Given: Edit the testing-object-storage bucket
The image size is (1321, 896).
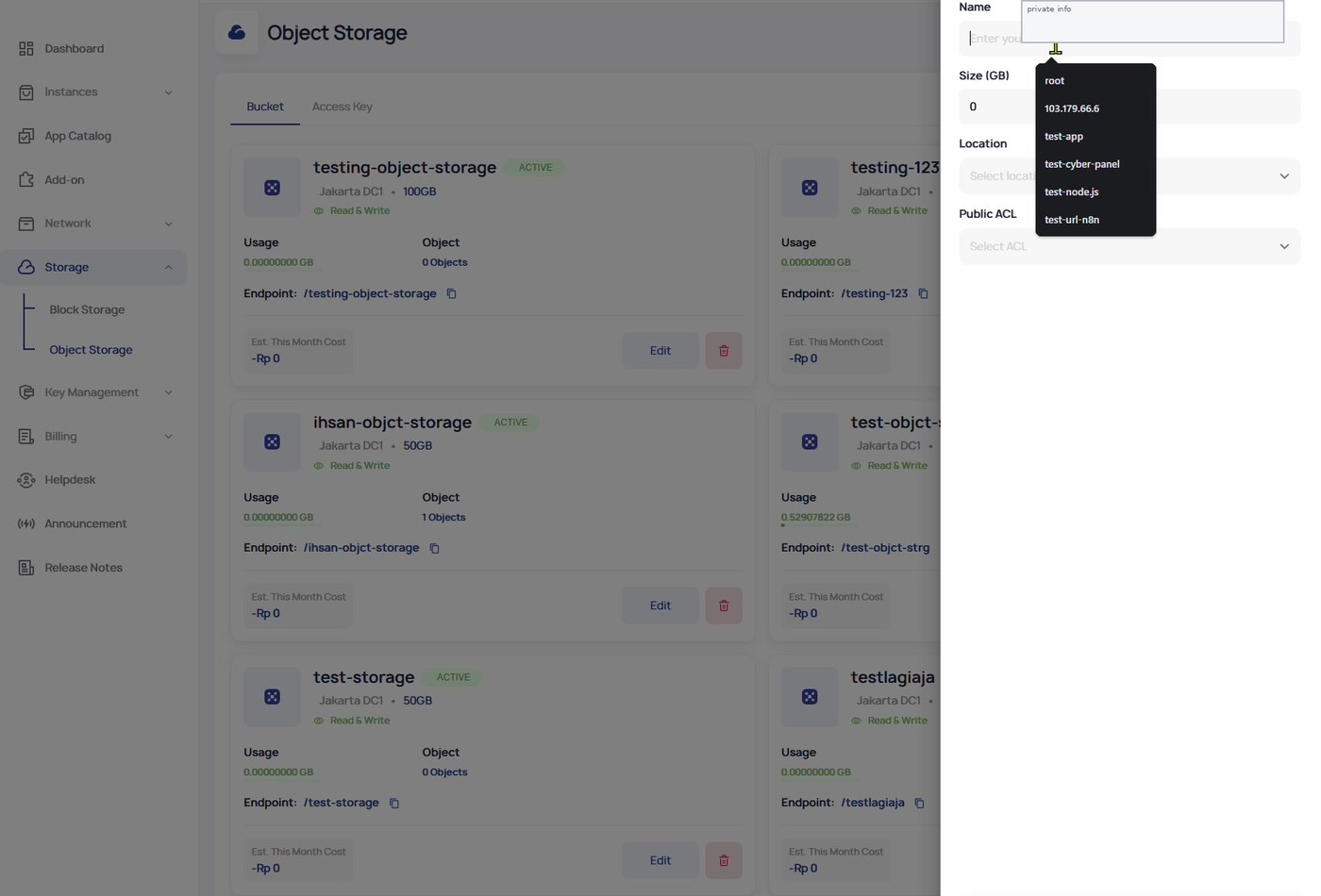Looking at the screenshot, I should tap(660, 351).
